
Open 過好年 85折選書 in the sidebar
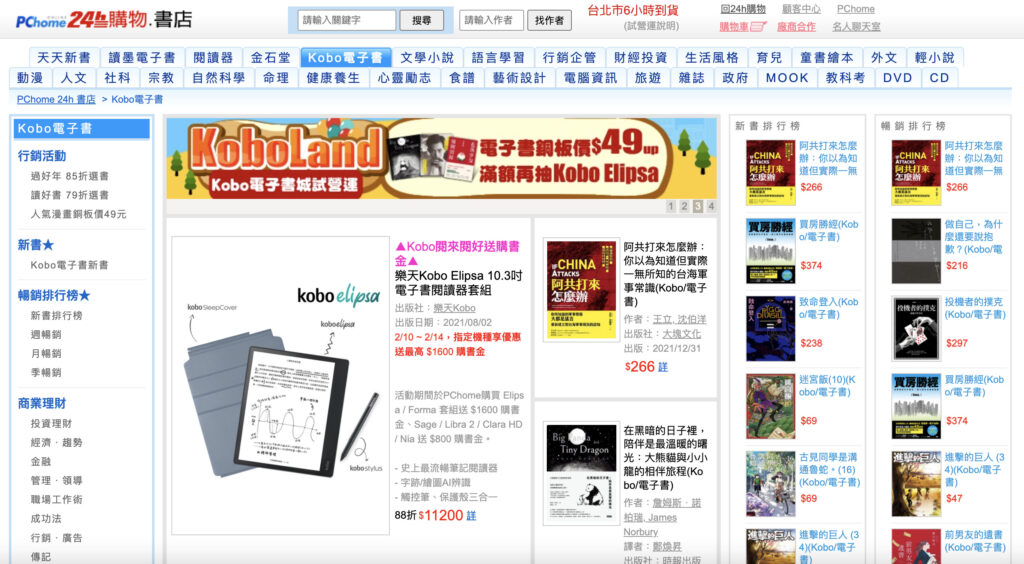coord(70,176)
